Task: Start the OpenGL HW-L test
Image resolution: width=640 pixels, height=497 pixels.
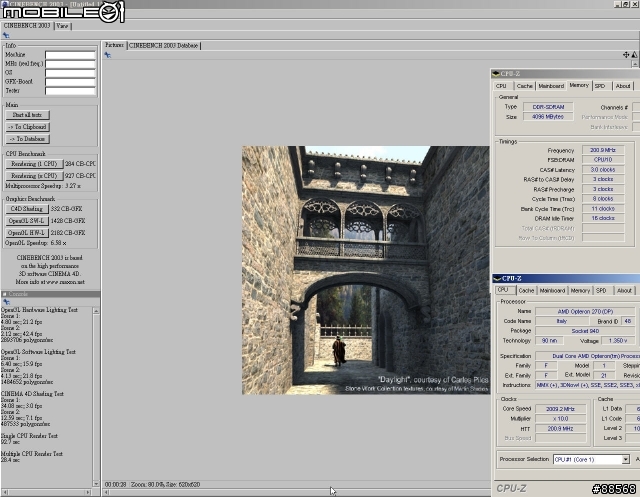Action: click(x=27, y=233)
